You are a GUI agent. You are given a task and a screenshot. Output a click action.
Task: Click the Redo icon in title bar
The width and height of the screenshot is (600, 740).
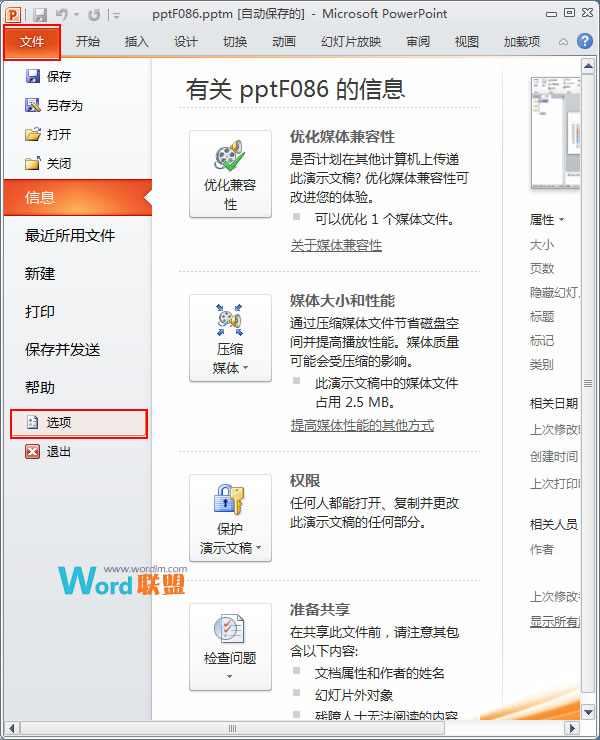click(94, 15)
